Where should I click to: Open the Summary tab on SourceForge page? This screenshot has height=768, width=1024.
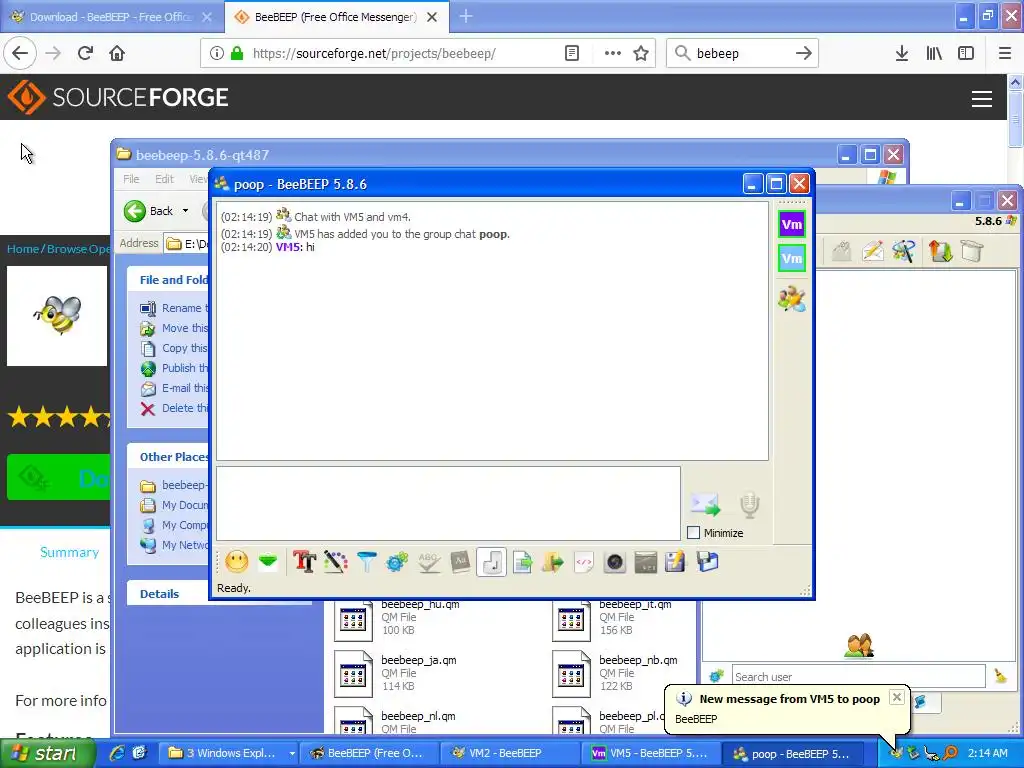(69, 552)
